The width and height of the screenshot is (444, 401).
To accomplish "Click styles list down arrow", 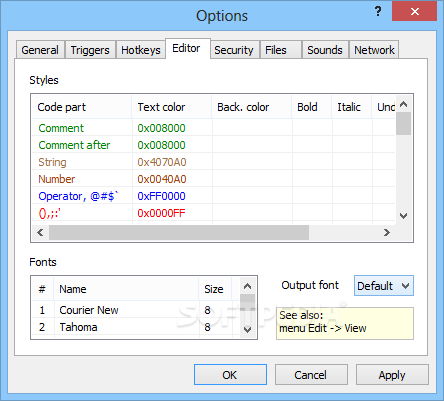I will pos(403,216).
